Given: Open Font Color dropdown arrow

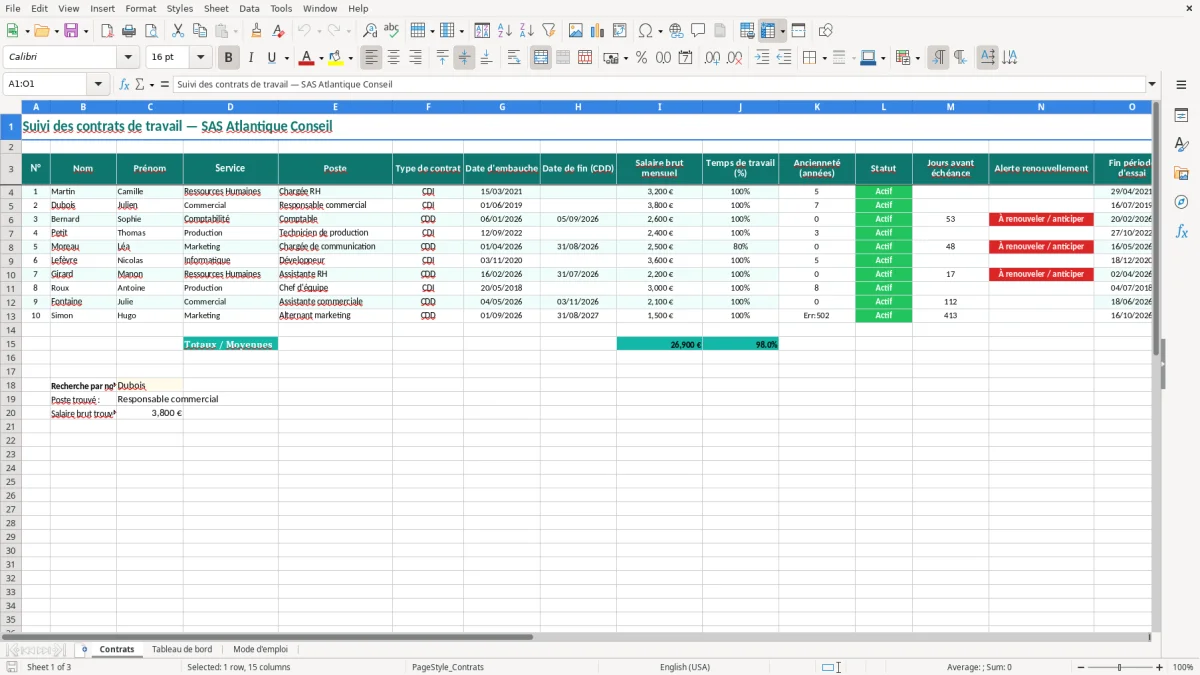Looking at the screenshot, I should pos(321,58).
